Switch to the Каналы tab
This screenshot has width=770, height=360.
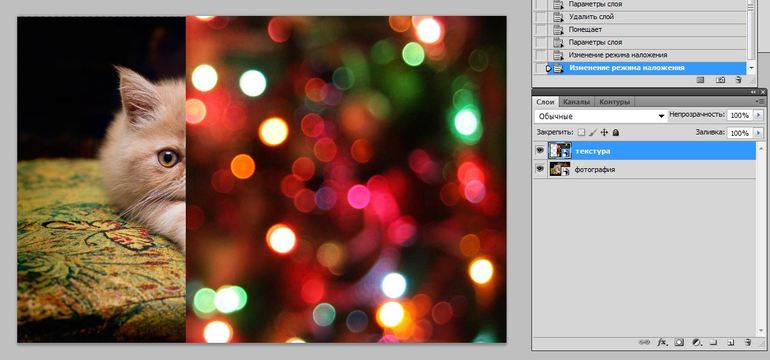pyautogui.click(x=577, y=102)
